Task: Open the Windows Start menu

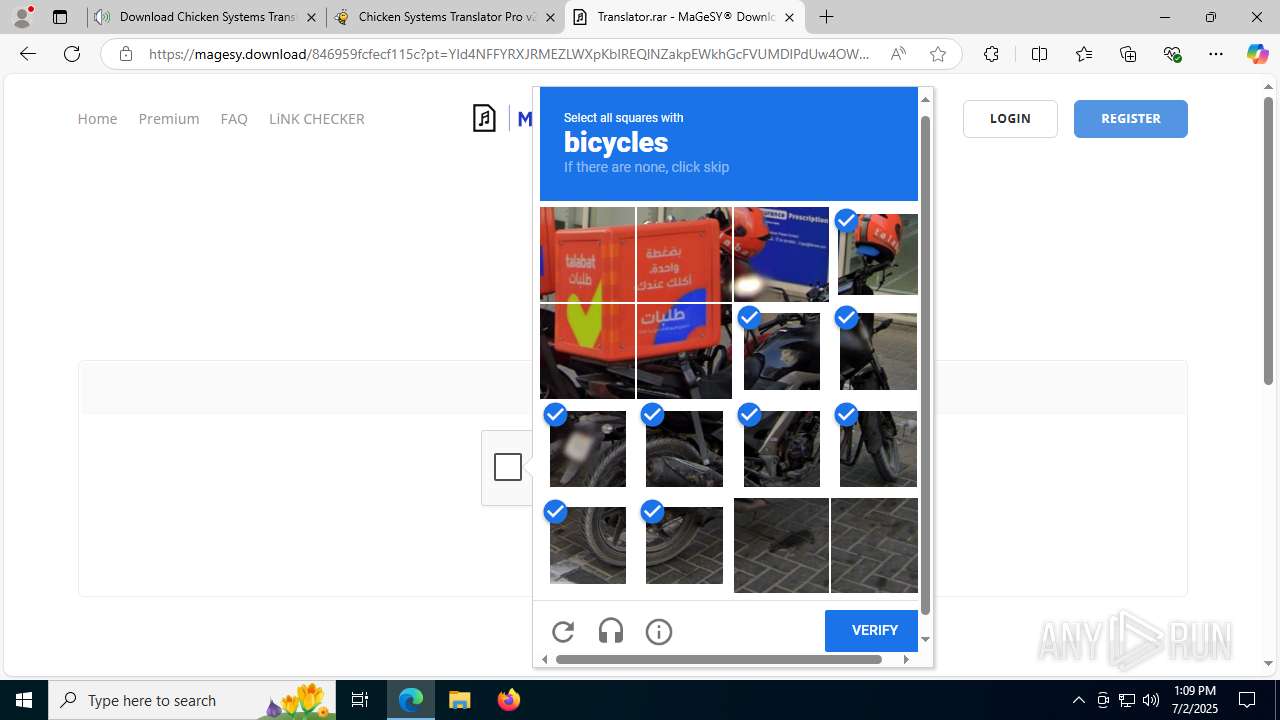Action: coord(24,700)
